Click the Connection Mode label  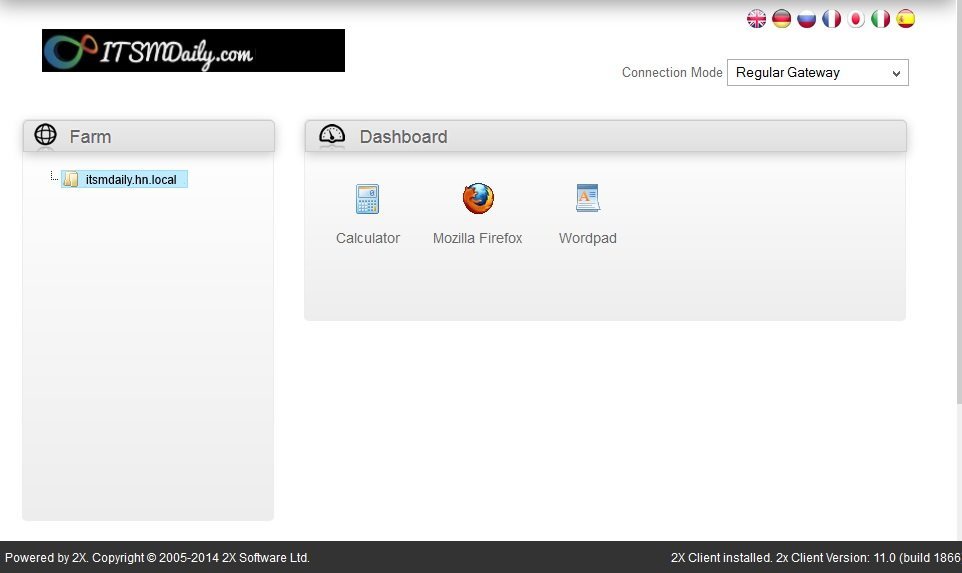coord(672,72)
